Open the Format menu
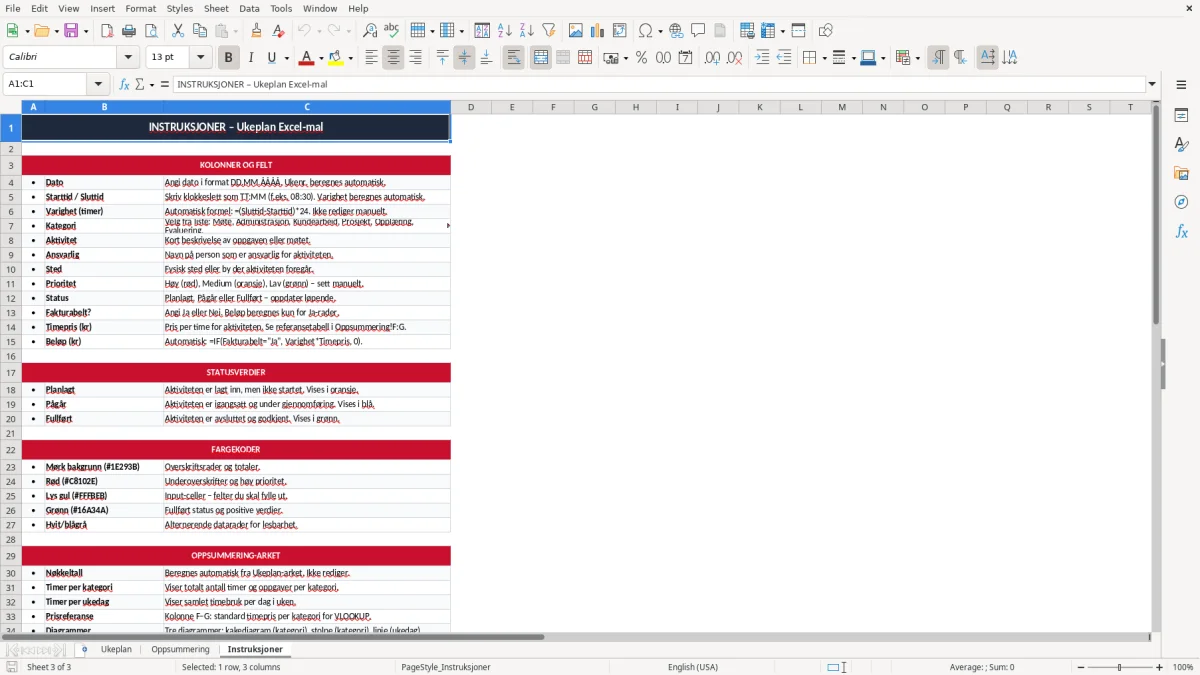 [x=140, y=8]
